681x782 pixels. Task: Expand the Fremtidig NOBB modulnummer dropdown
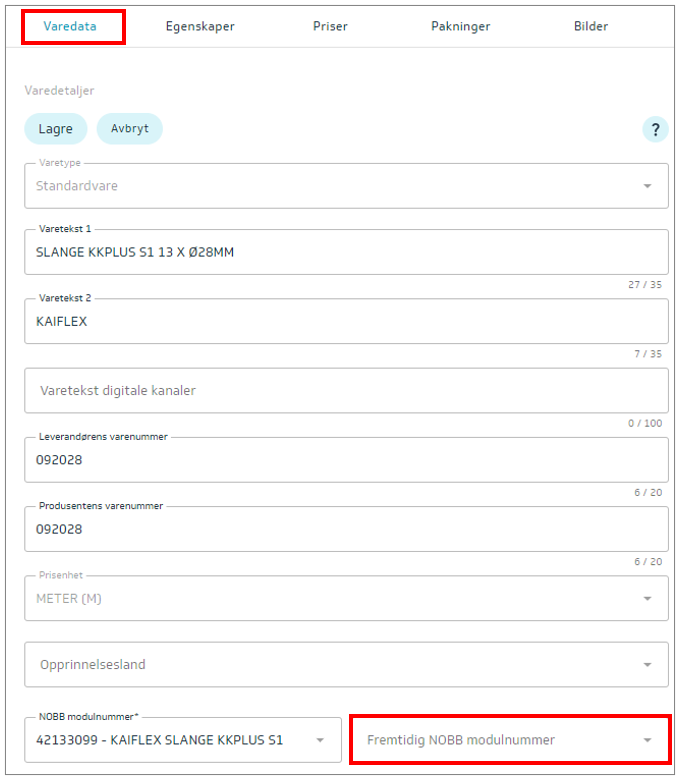click(x=510, y=740)
